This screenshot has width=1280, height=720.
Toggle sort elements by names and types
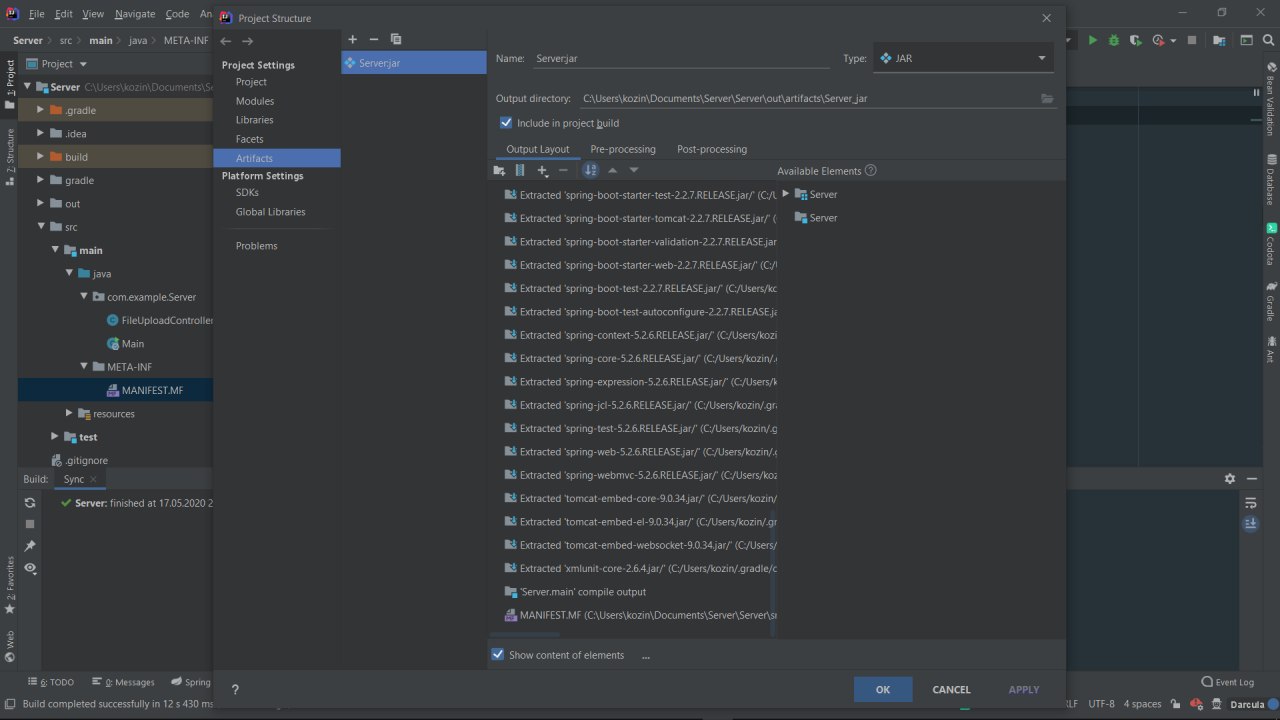590,170
